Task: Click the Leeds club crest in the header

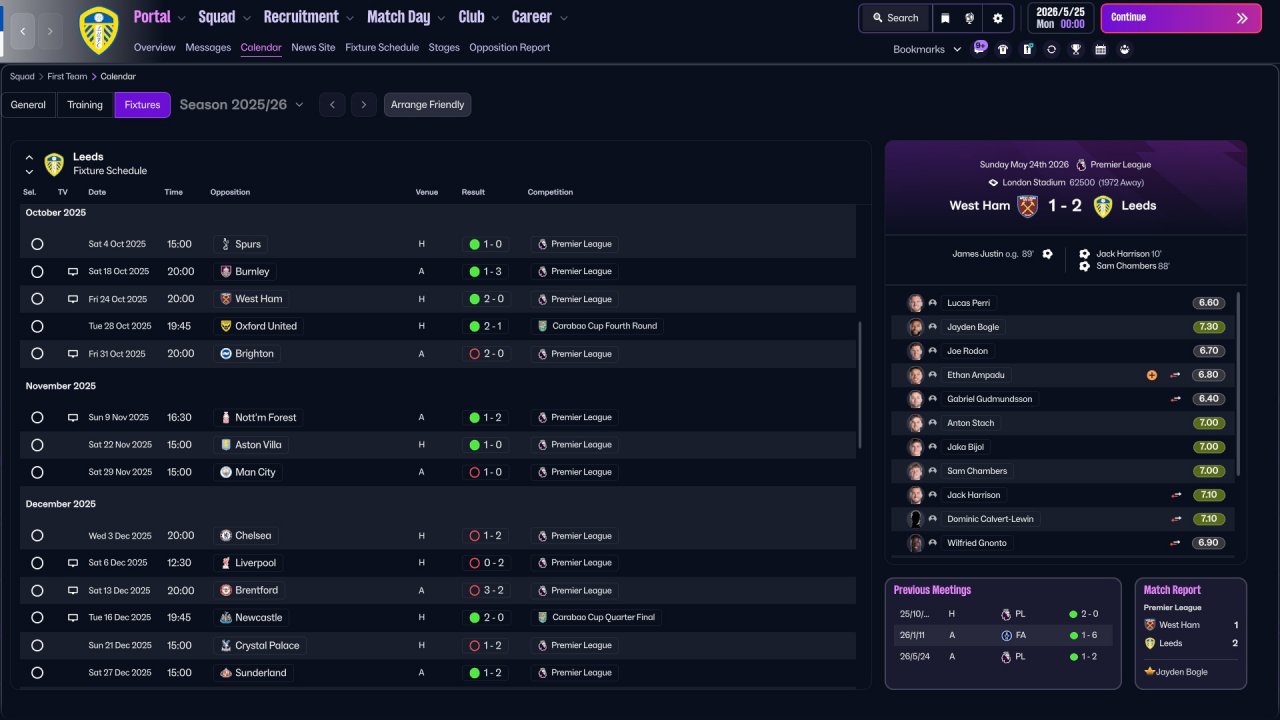Action: click(98, 30)
